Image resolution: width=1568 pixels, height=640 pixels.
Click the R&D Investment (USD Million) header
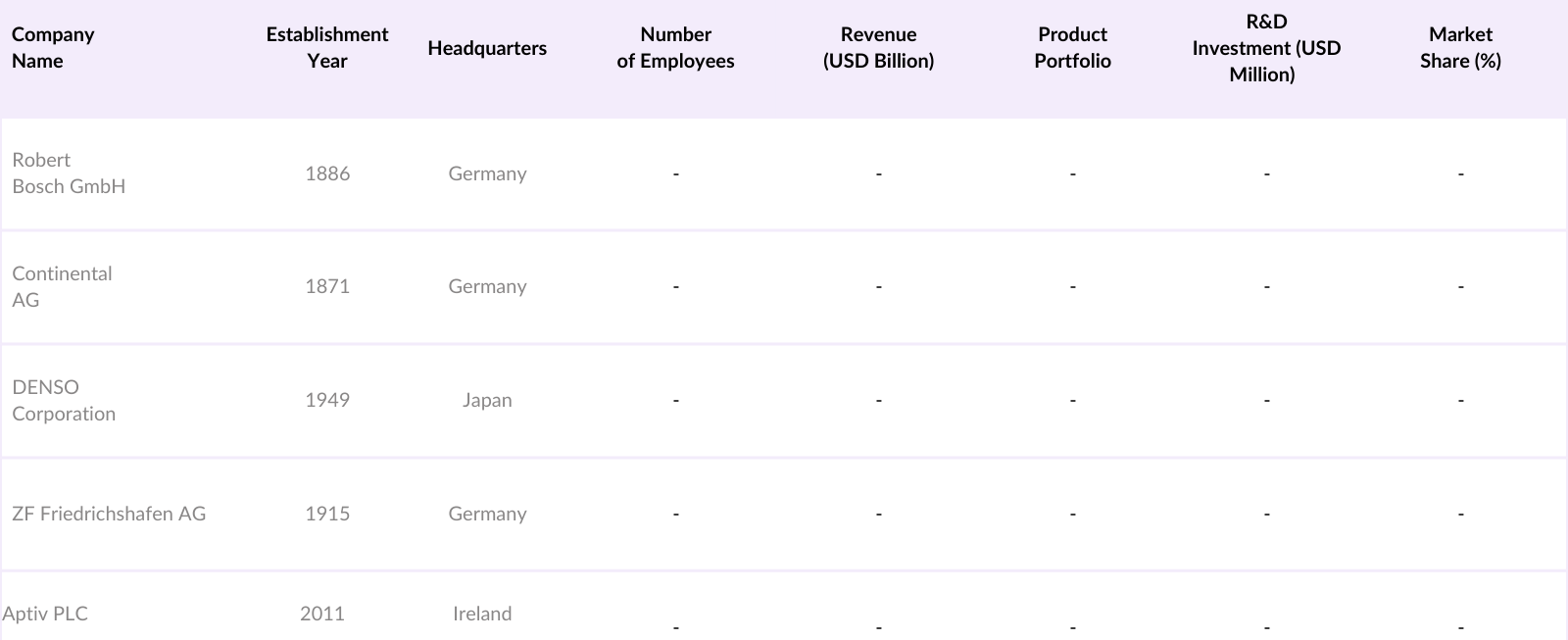click(1265, 48)
